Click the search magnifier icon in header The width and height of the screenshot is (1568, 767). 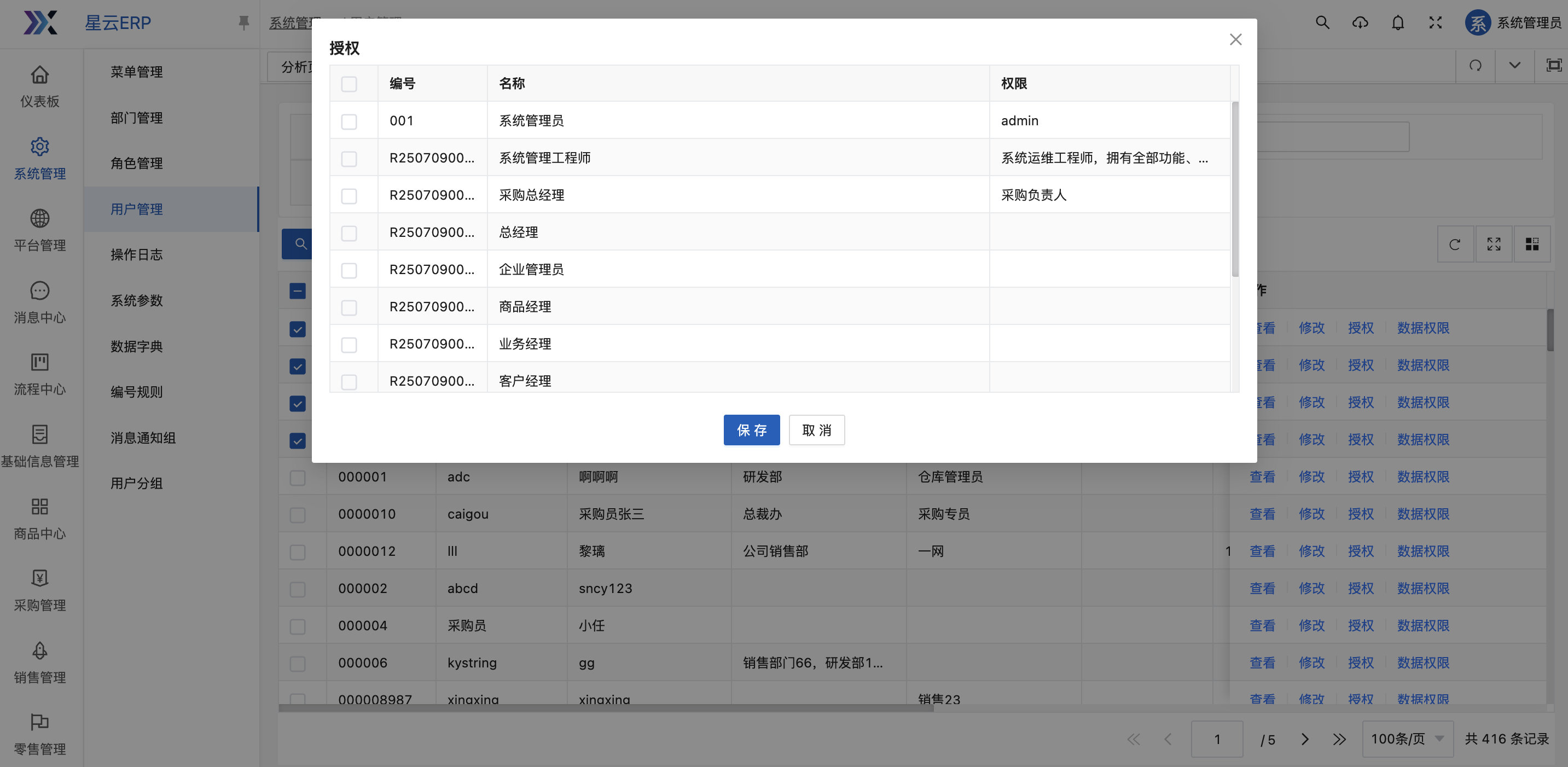pyautogui.click(x=1322, y=22)
